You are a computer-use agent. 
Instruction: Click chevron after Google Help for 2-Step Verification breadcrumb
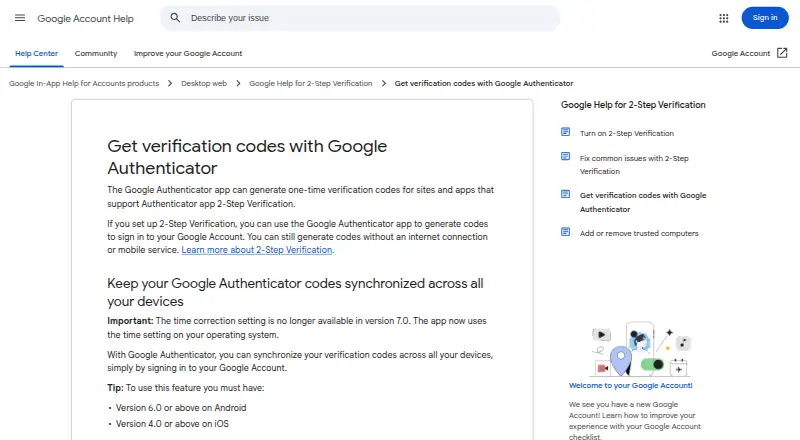pos(384,83)
